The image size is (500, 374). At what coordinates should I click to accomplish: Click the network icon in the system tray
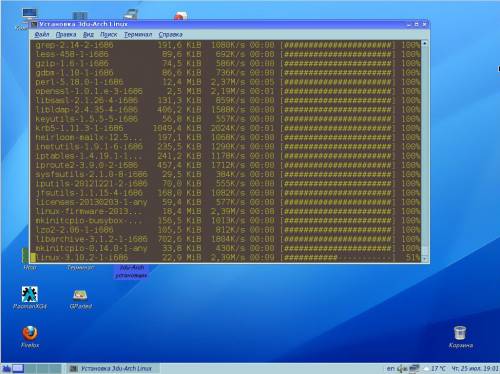tap(414, 369)
